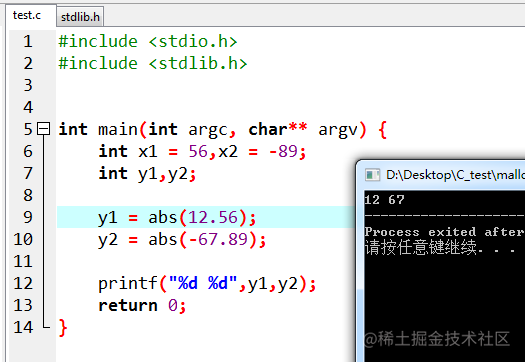
Task: Click line number 7 in gutter
Action: [28, 173]
